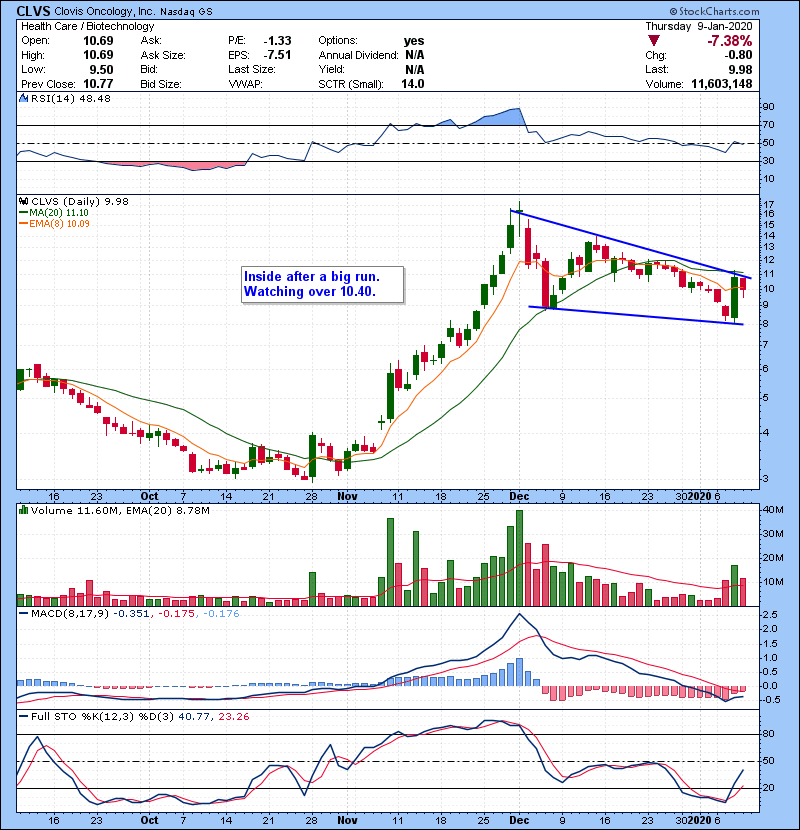
Task: Click the Ask Size label
Action: click(x=163, y=55)
